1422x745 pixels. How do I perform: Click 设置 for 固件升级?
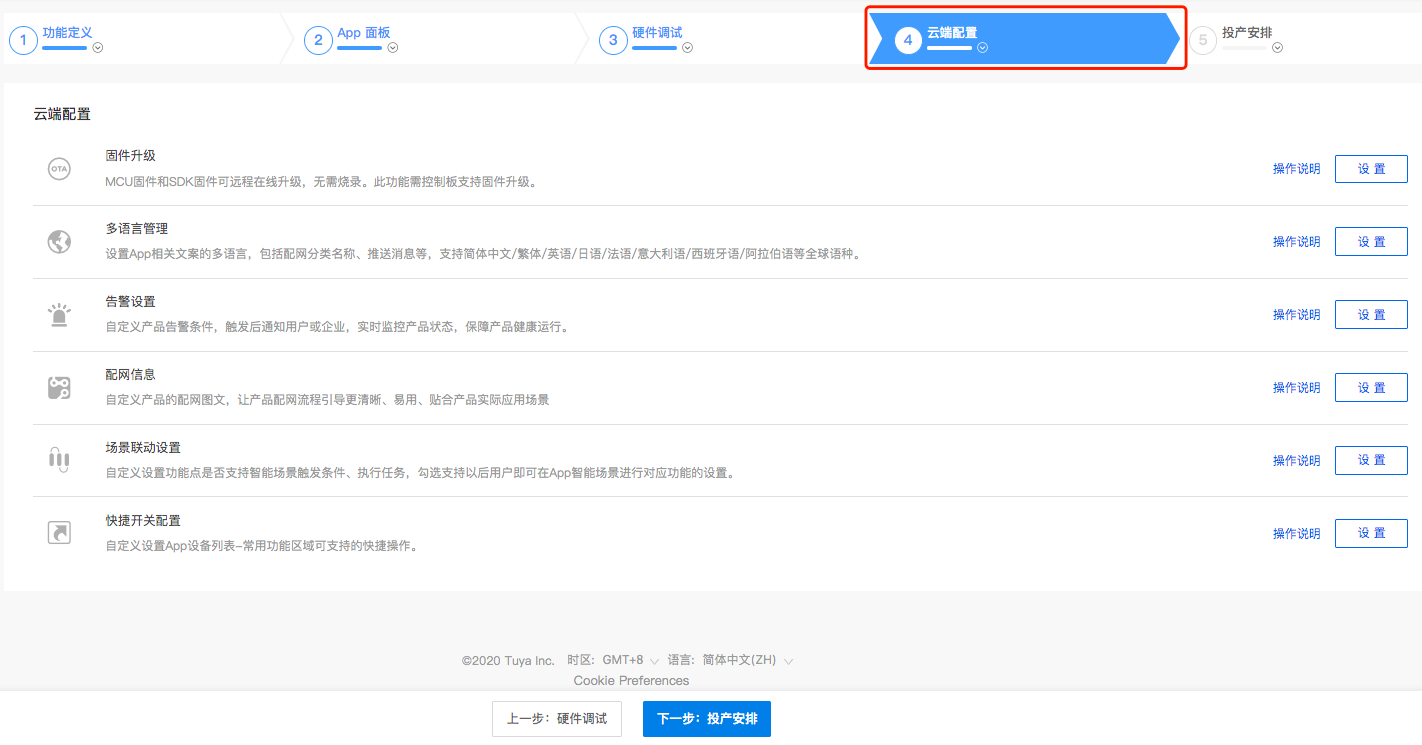[x=1371, y=168]
